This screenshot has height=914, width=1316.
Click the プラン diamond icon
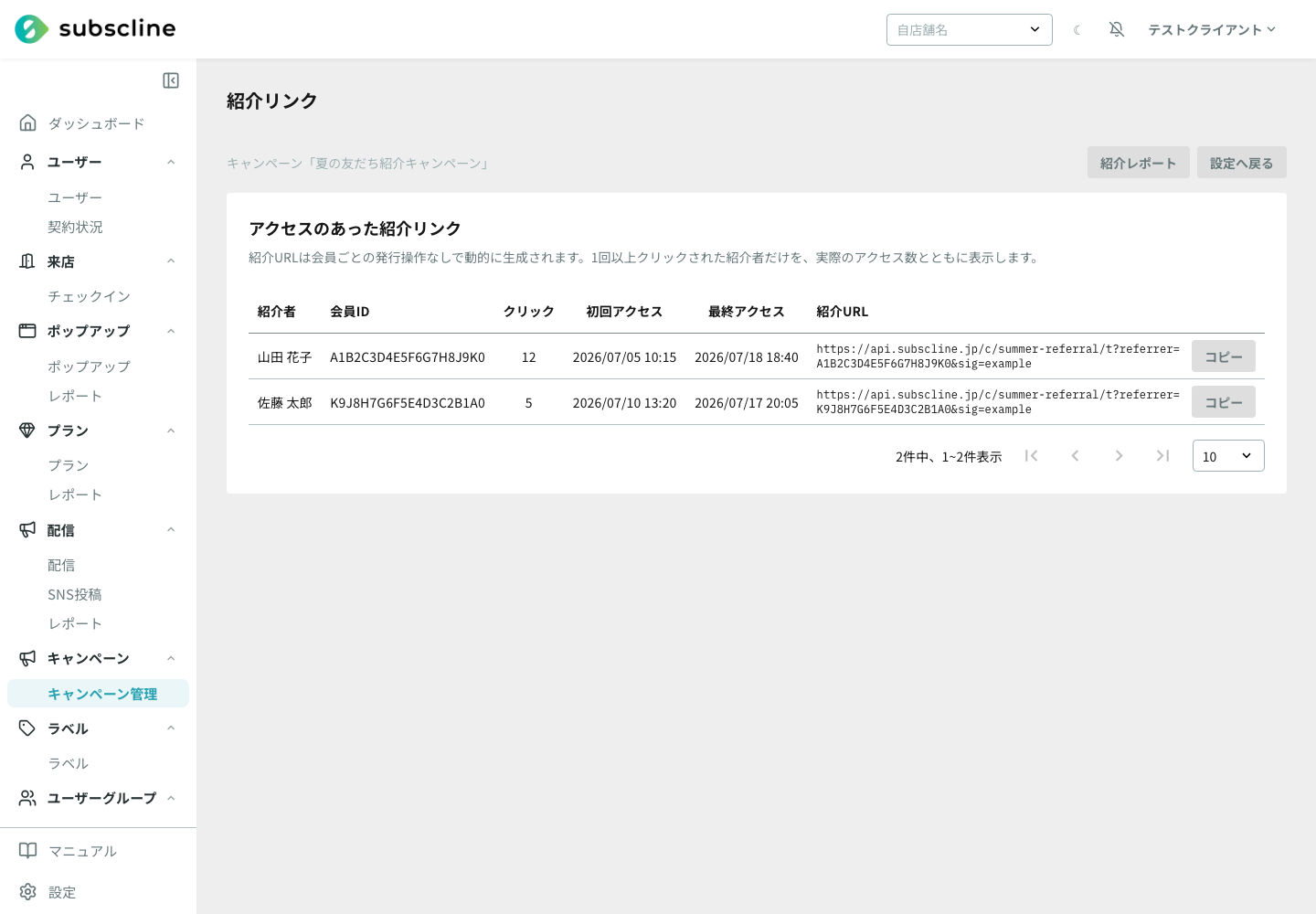pyautogui.click(x=28, y=430)
